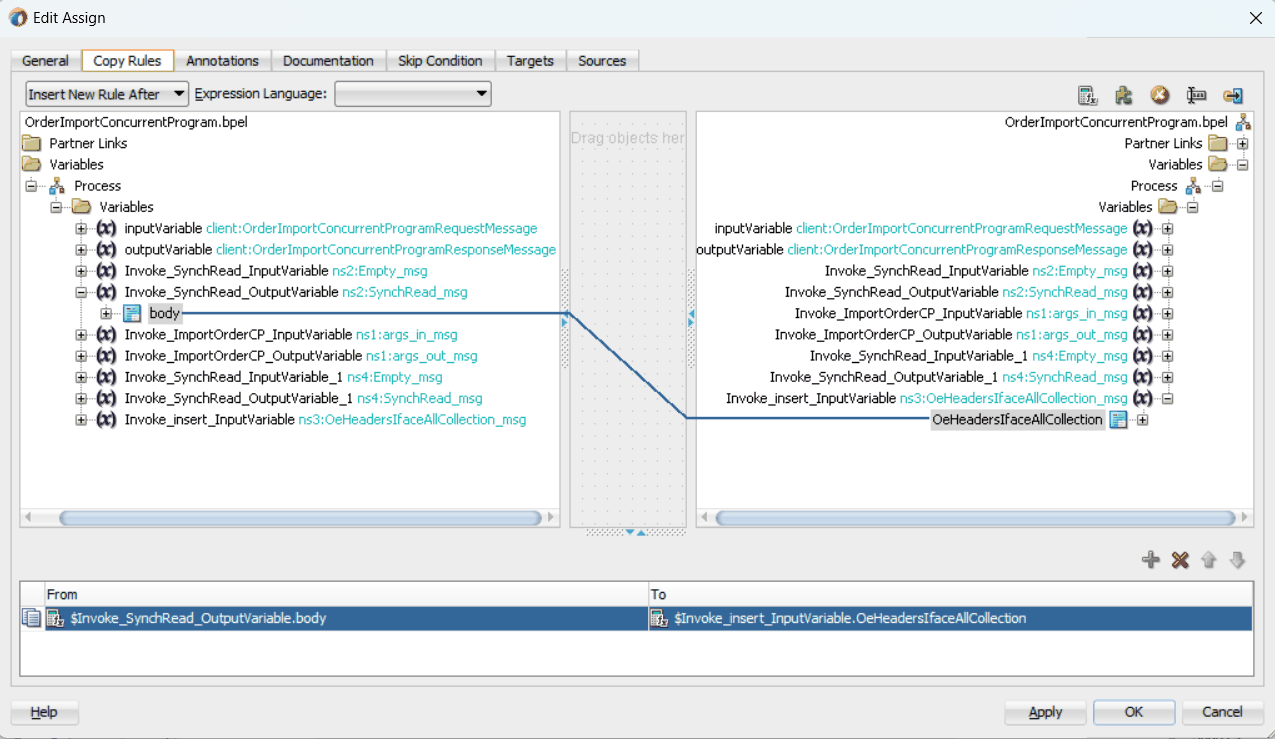Screen dimensions: 1275x739
Task: Click the arrow-into-blue-panel toolbar icon
Action: coord(1233,95)
